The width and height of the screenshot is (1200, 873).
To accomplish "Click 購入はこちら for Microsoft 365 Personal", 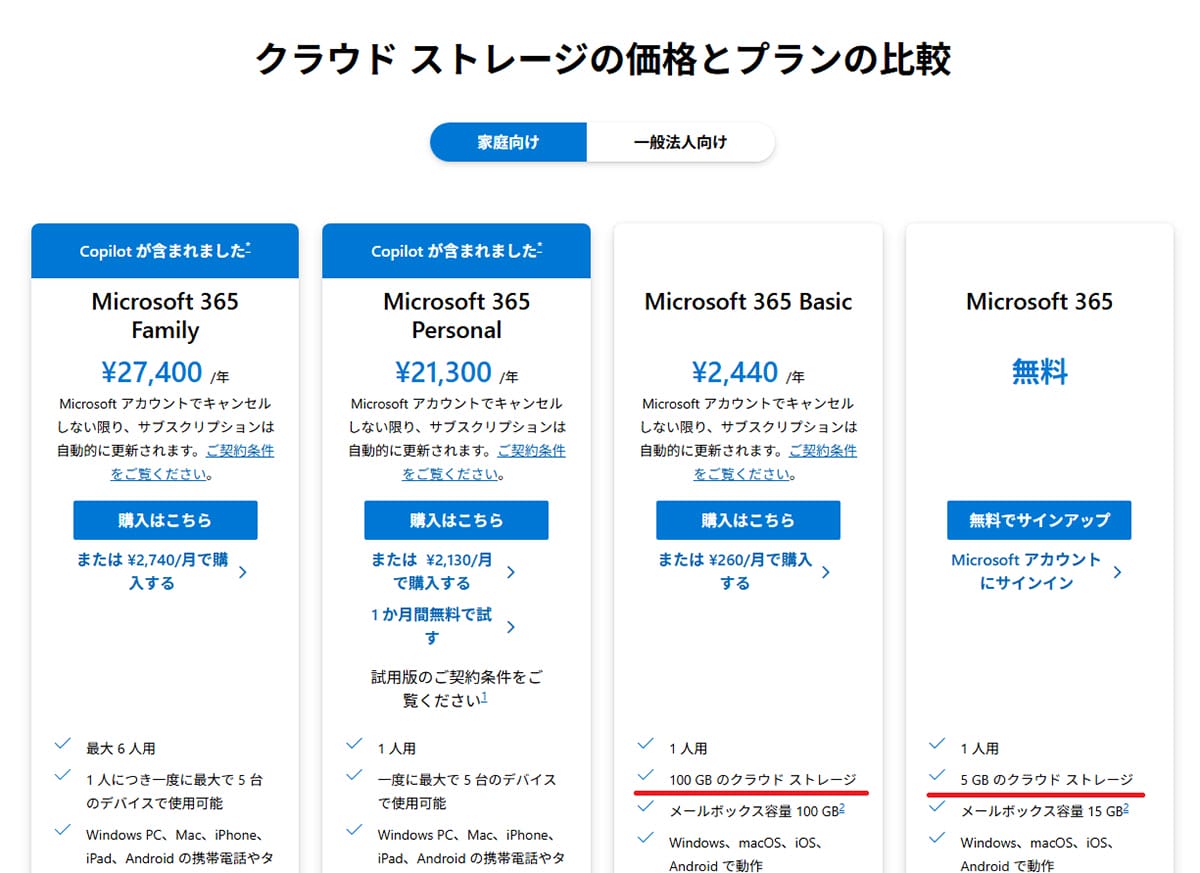I will point(456,520).
